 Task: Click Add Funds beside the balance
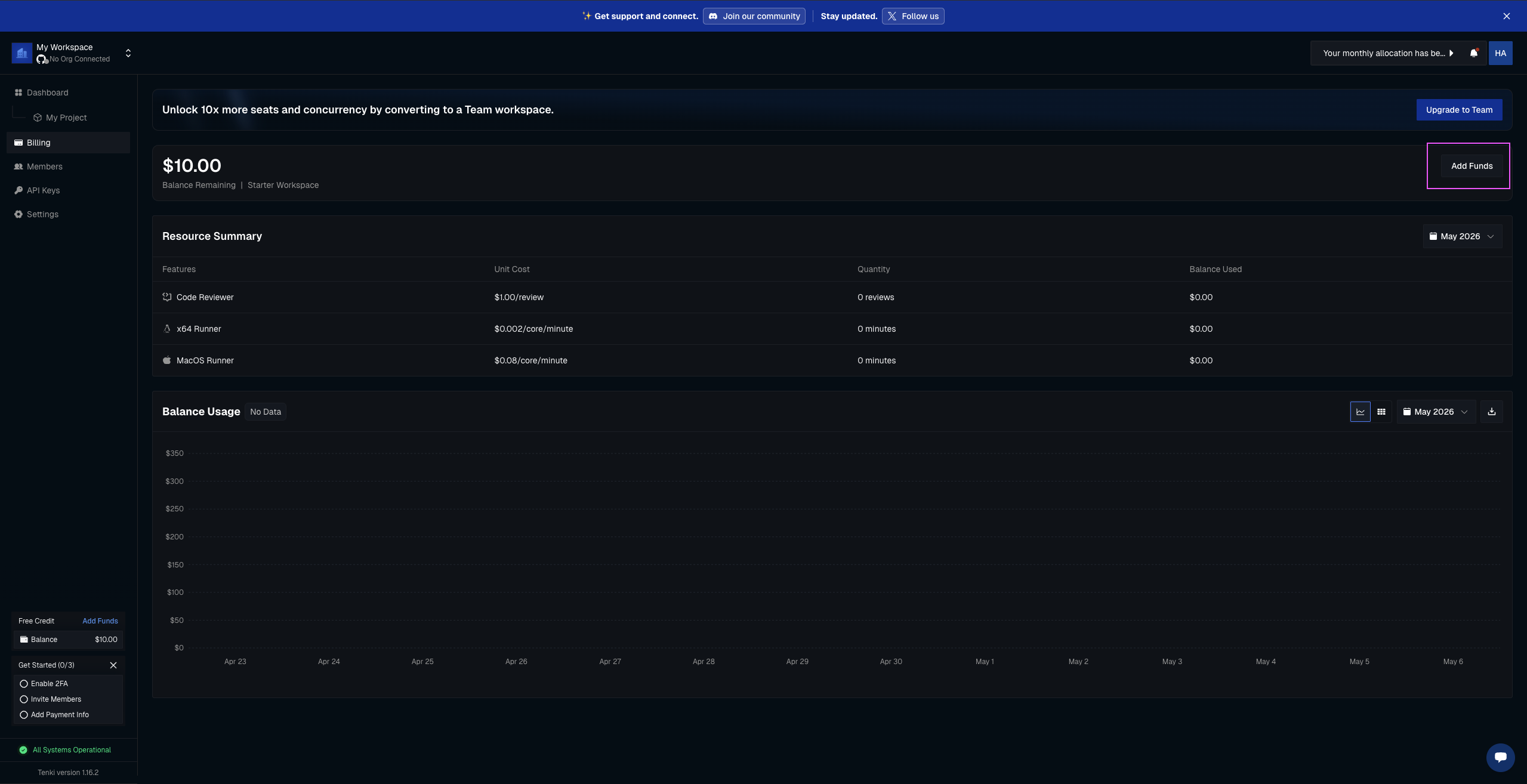(x=1472, y=166)
